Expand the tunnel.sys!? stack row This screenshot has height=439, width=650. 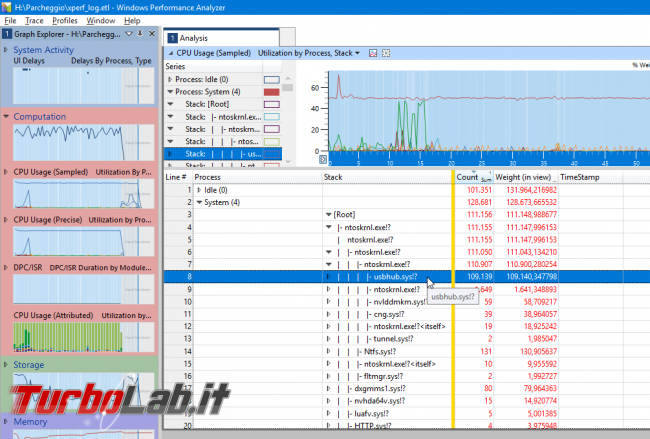(x=328, y=339)
